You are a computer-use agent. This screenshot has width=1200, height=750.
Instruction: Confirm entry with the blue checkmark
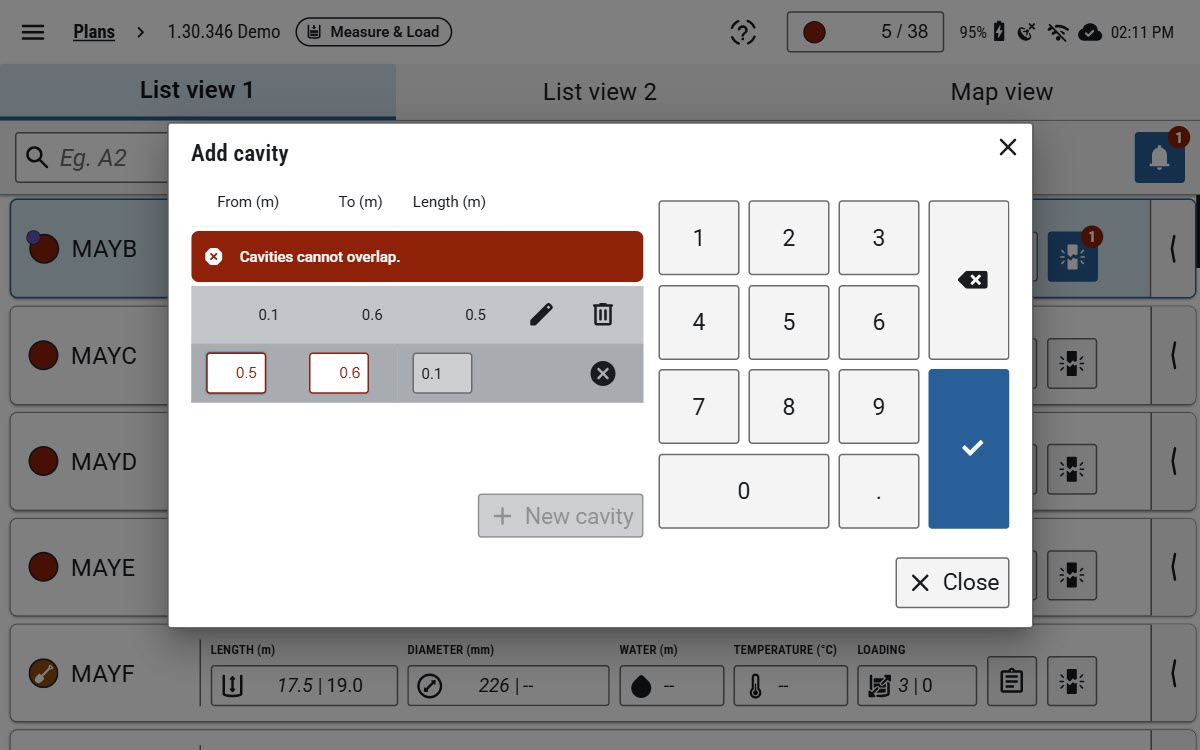(969, 448)
